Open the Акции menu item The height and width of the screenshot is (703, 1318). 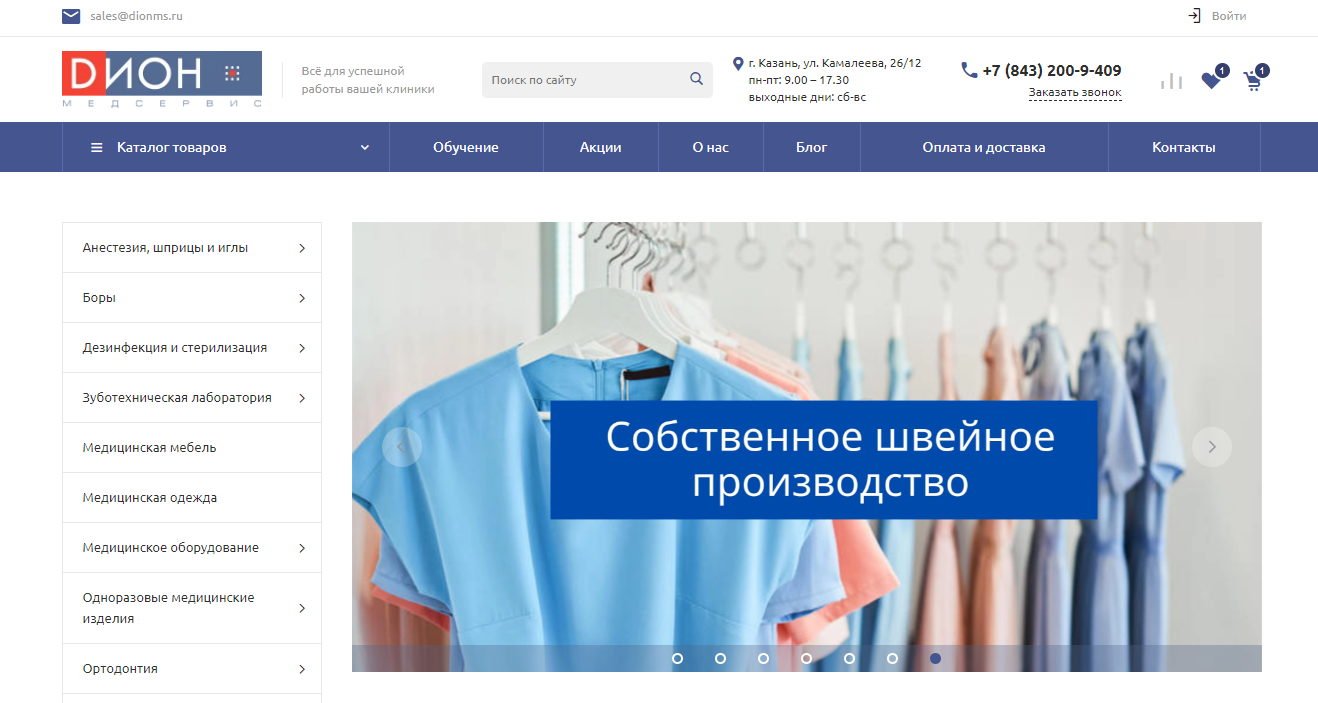click(x=601, y=147)
